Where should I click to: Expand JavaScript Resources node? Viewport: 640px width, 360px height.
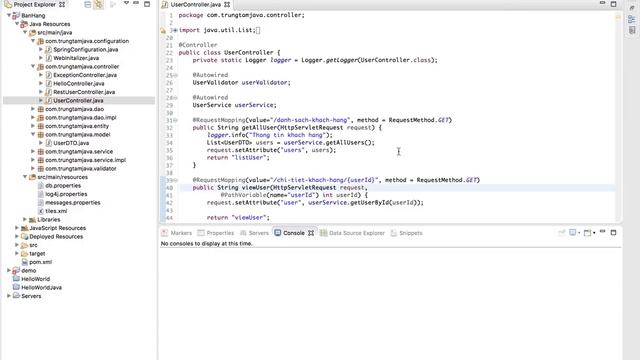(x=17, y=228)
